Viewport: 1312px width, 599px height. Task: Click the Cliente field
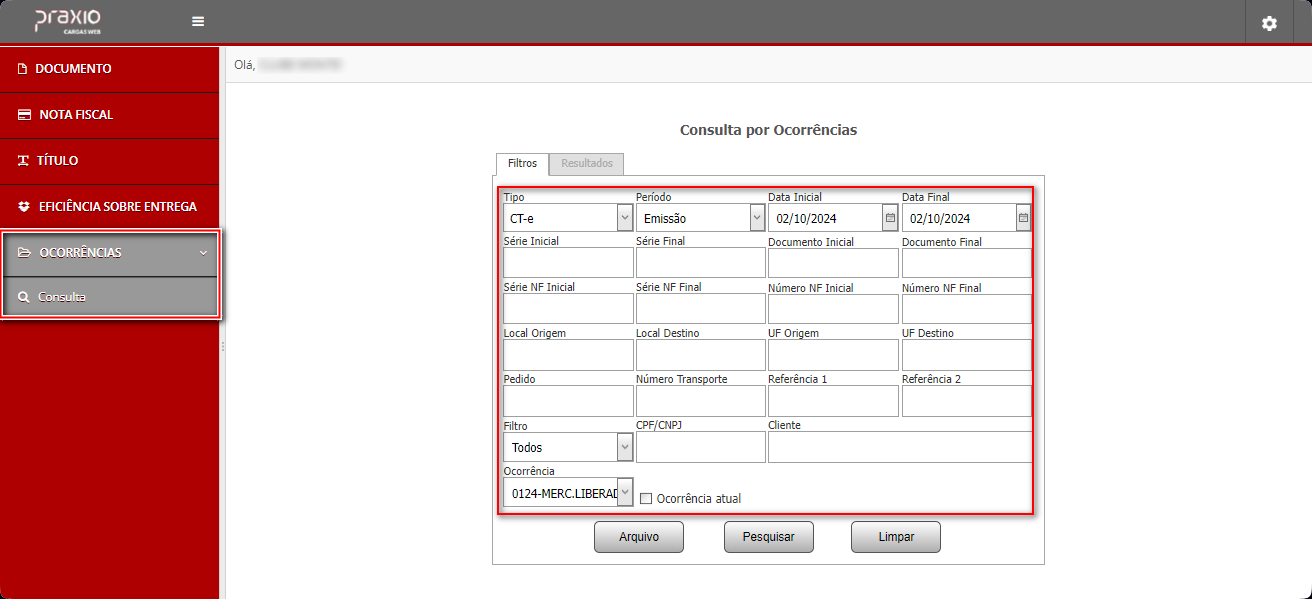tap(900, 447)
